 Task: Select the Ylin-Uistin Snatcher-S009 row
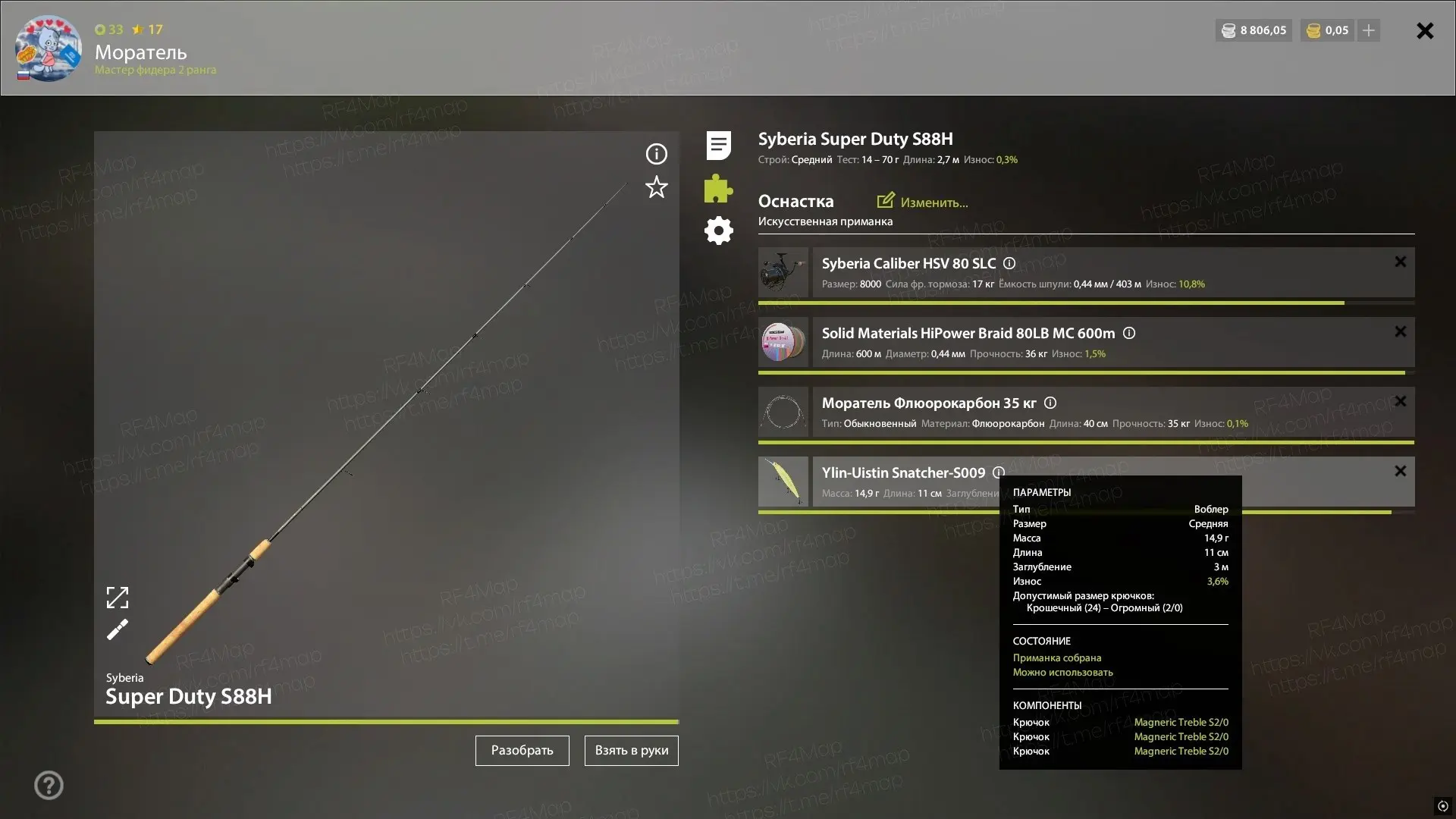[x=1113, y=481]
